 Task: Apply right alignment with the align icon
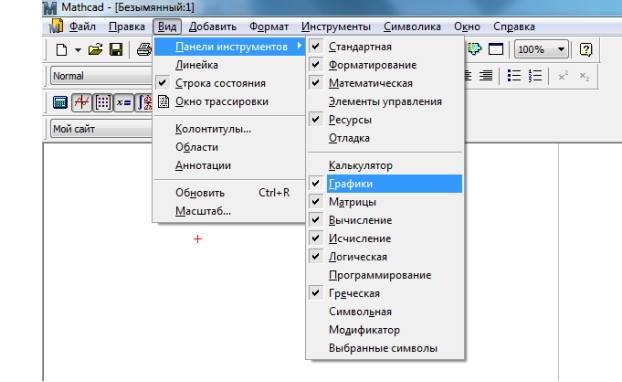tap(486, 75)
